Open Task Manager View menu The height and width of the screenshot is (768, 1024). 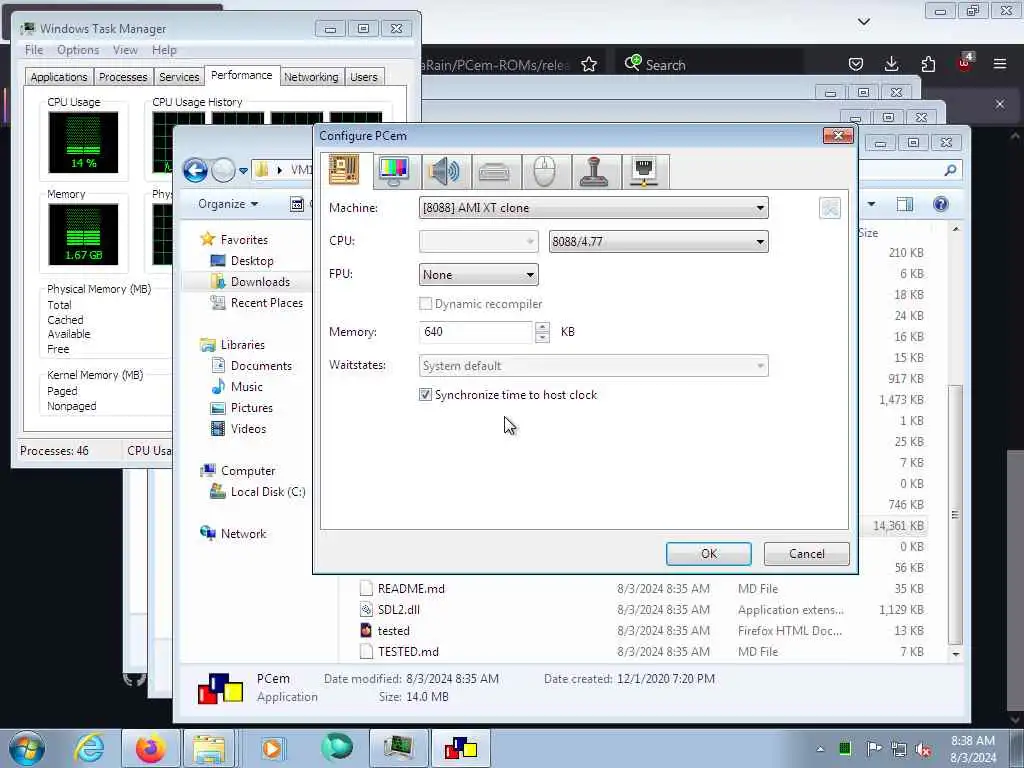[125, 50]
